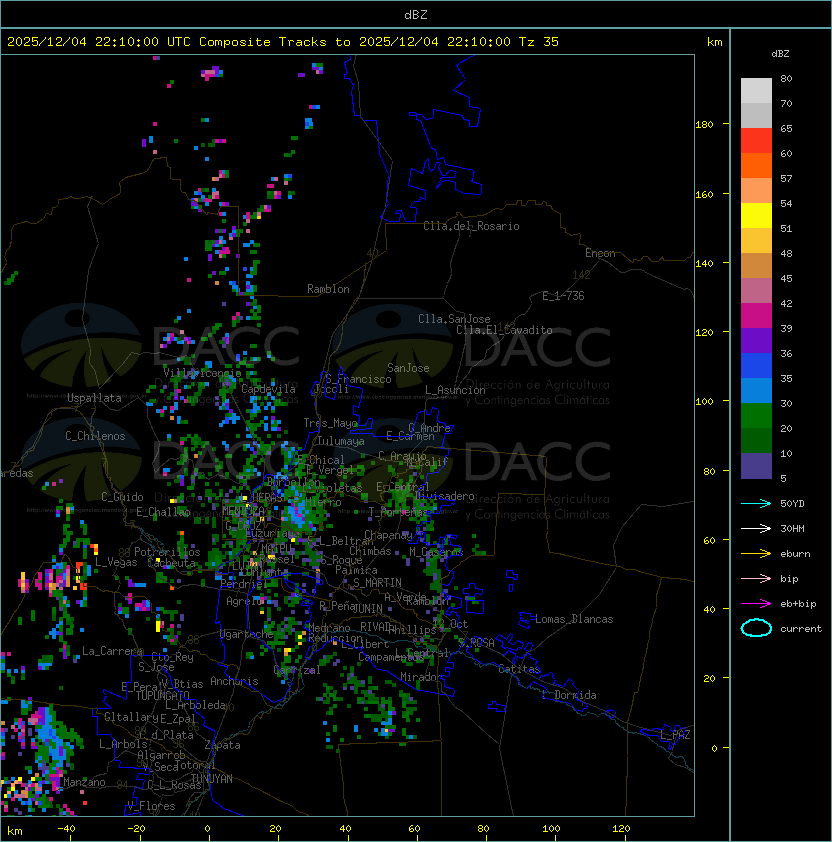Click the 180 km axis tick label
832x842 pixels.
point(704,125)
